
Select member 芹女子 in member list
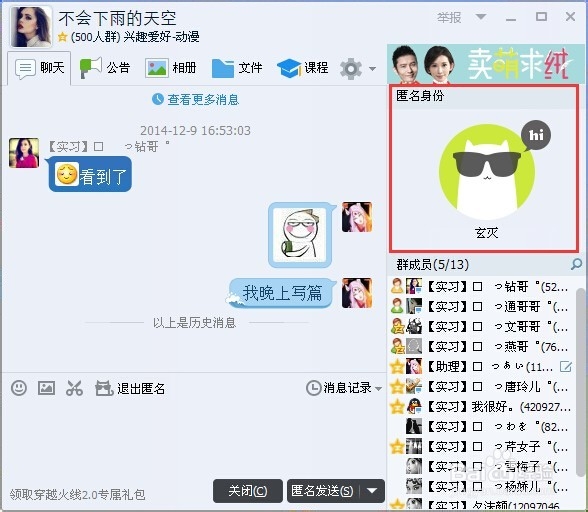tap(481, 446)
